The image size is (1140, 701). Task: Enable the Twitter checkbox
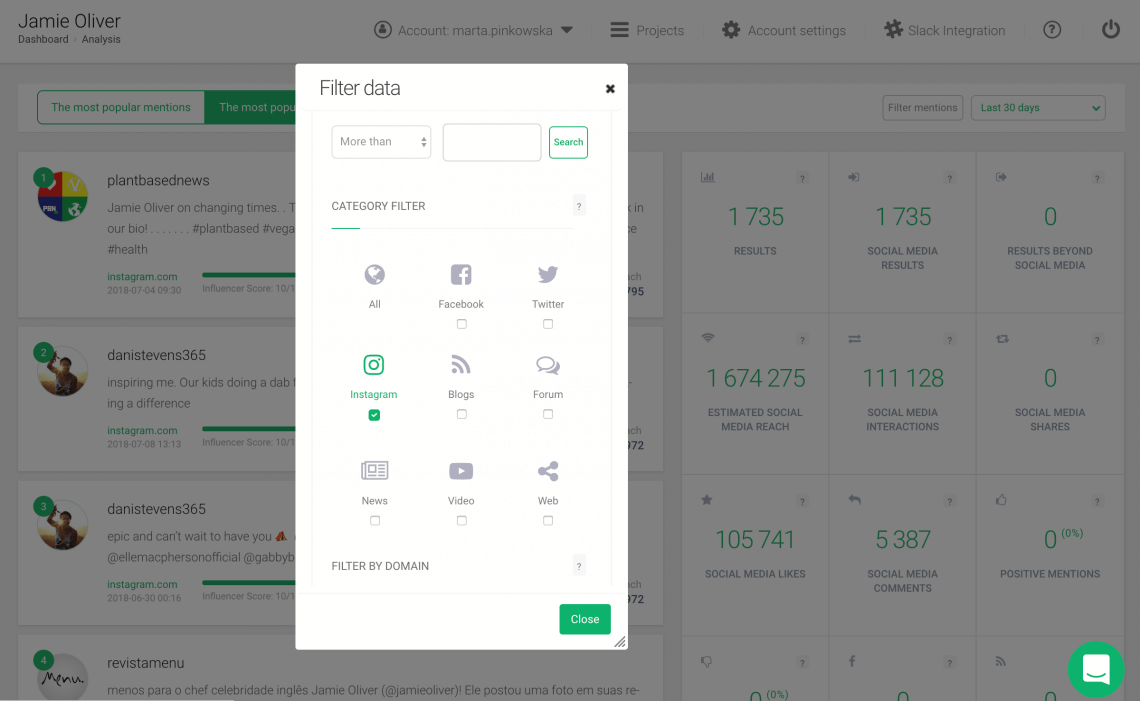click(x=548, y=324)
